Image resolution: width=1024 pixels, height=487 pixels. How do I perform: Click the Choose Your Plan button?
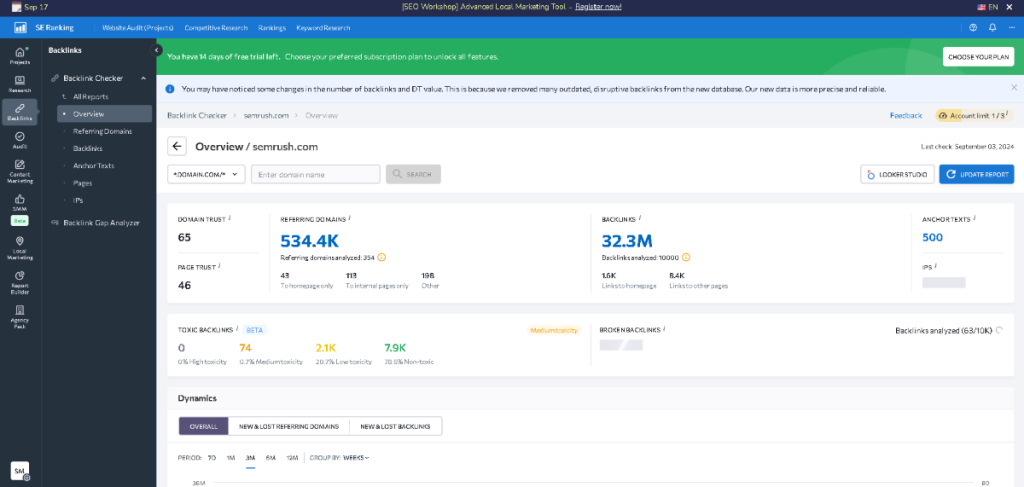(978, 57)
